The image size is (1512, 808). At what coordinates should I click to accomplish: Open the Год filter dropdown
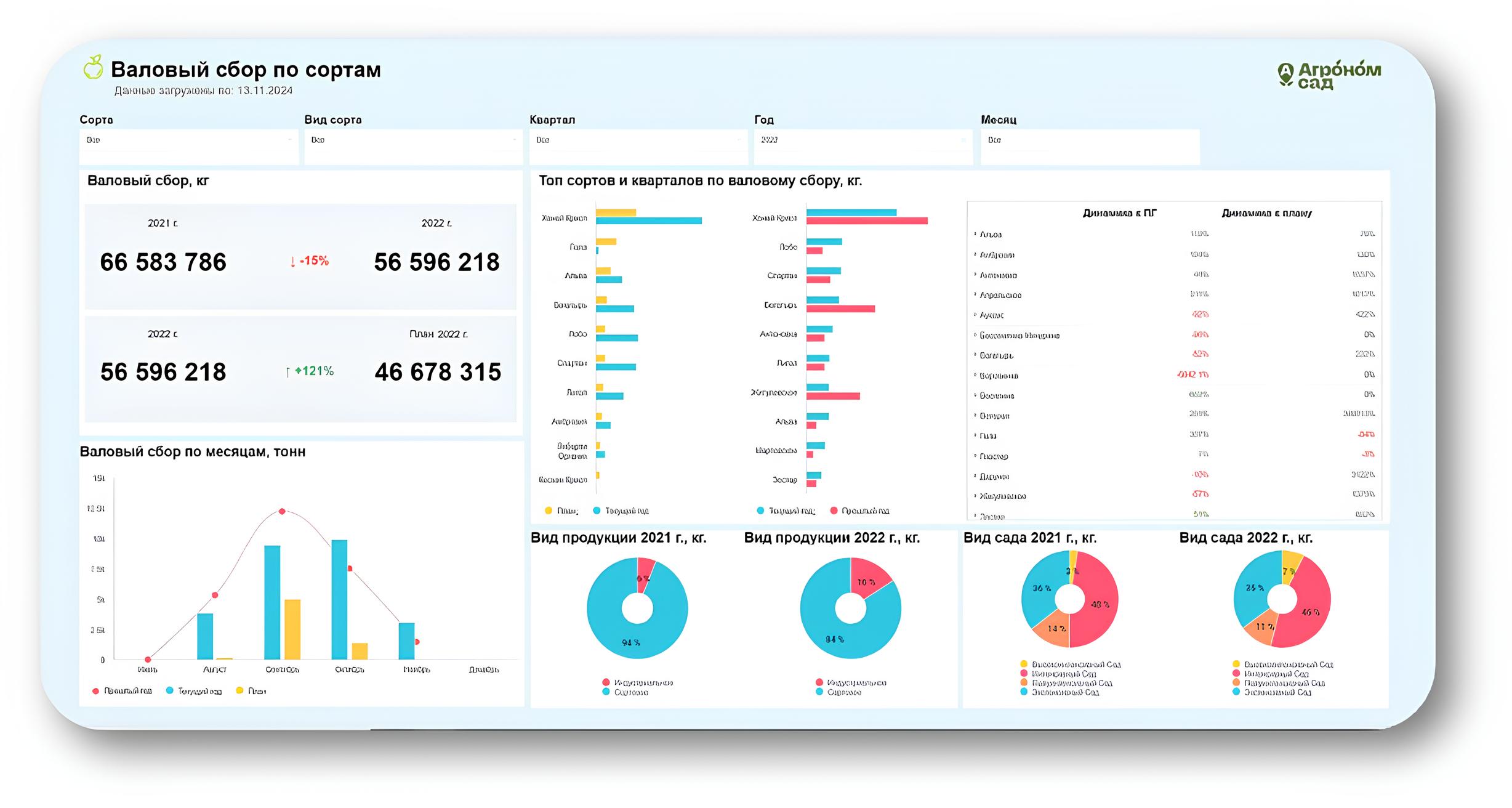click(863, 147)
